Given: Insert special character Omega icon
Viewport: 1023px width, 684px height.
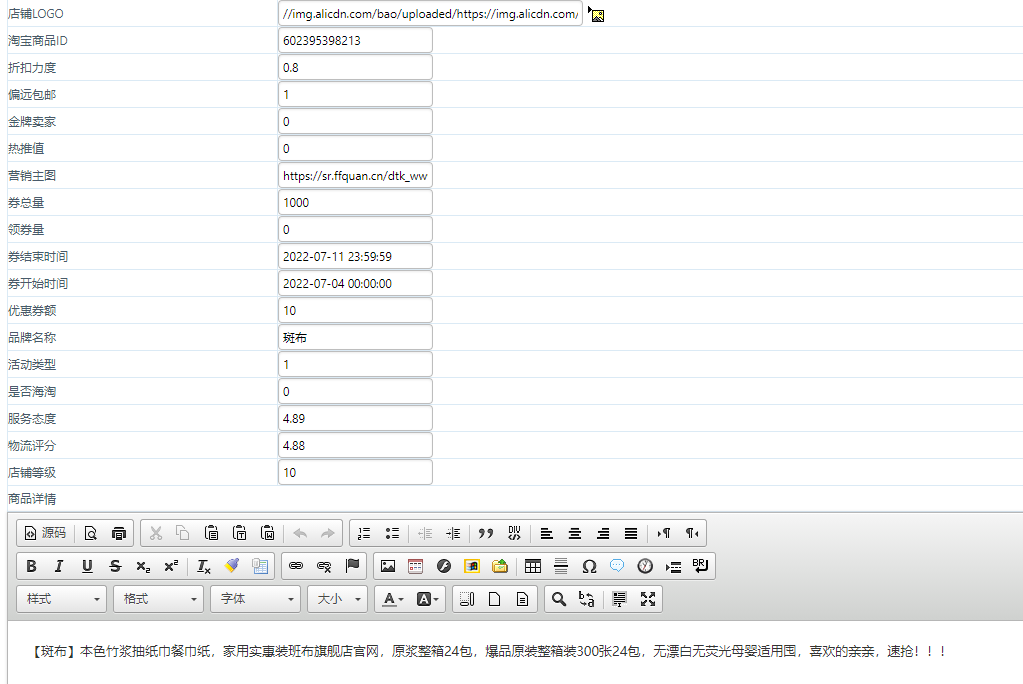Looking at the screenshot, I should [589, 566].
